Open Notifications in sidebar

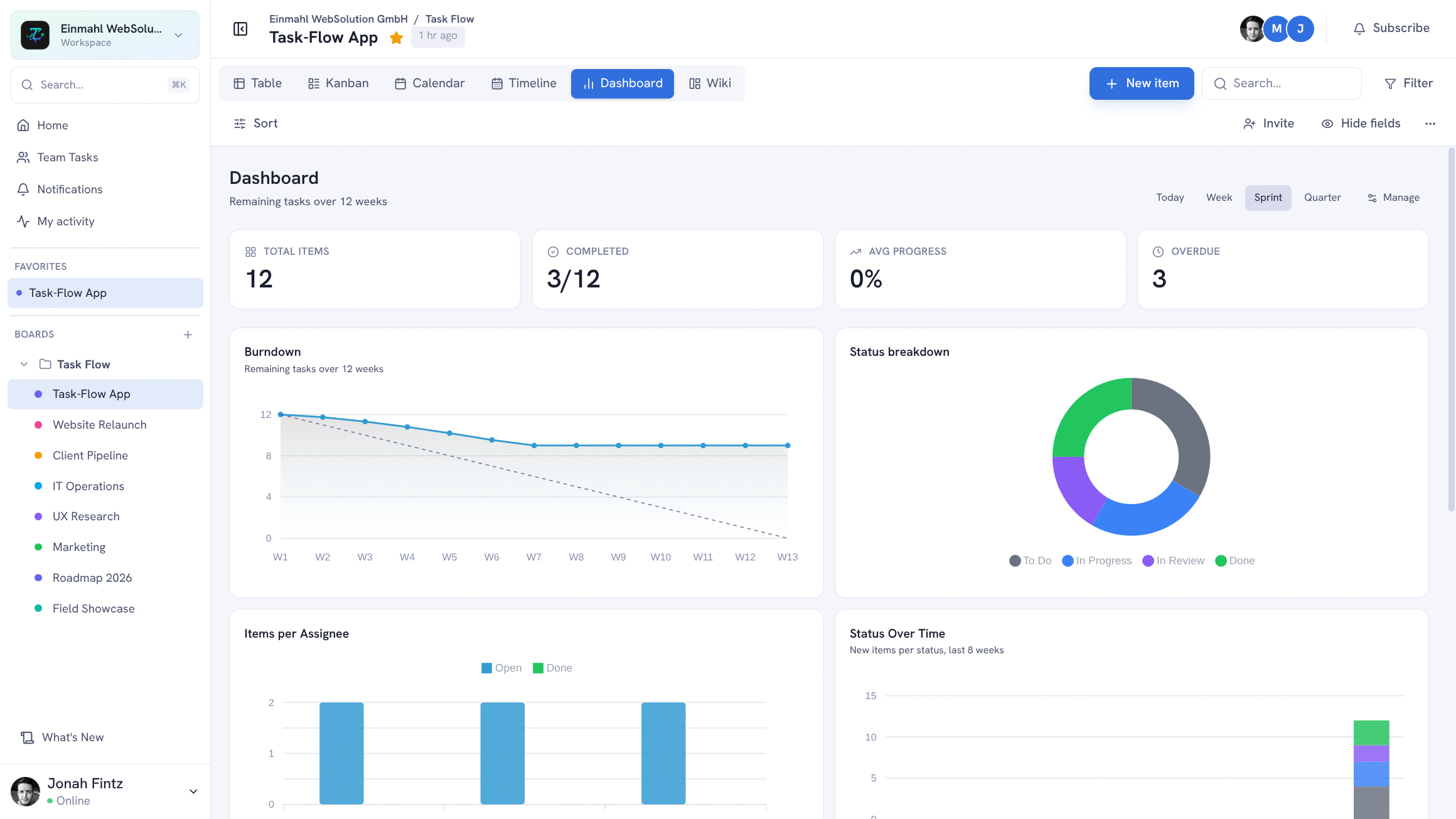[105, 190]
